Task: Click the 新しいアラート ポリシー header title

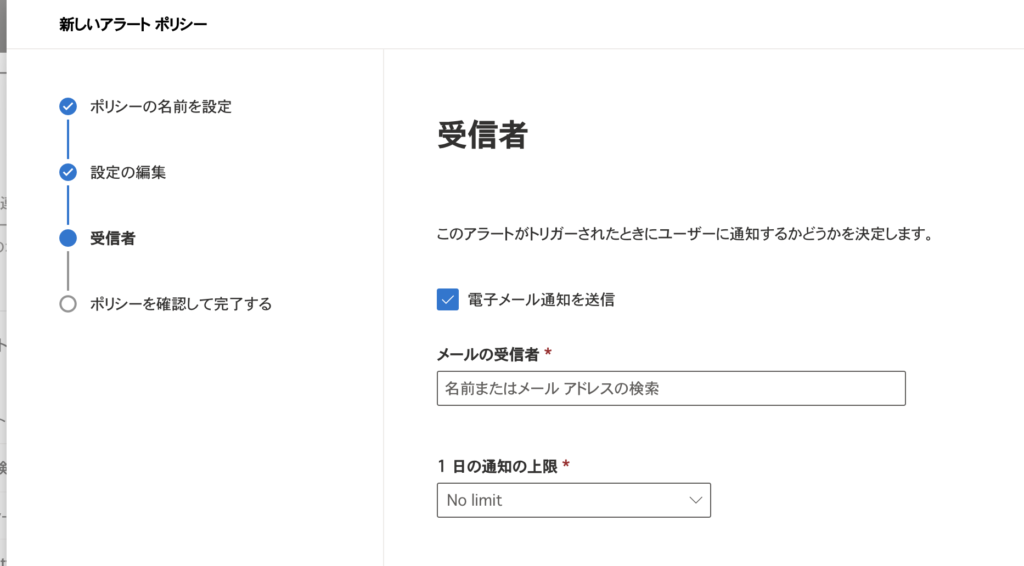Action: pyautogui.click(x=133, y=24)
